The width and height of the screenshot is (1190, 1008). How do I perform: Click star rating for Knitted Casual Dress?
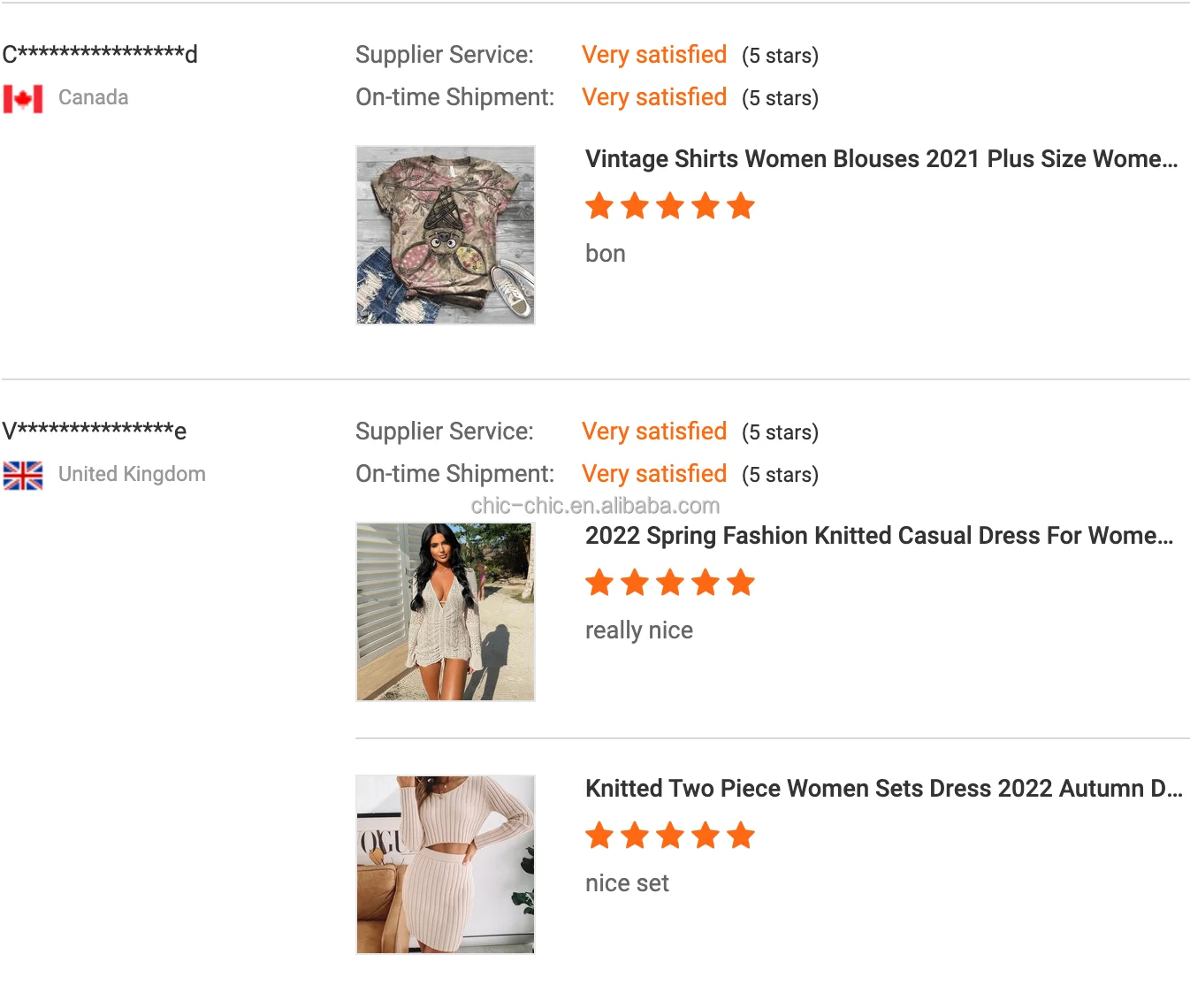pyautogui.click(x=669, y=583)
